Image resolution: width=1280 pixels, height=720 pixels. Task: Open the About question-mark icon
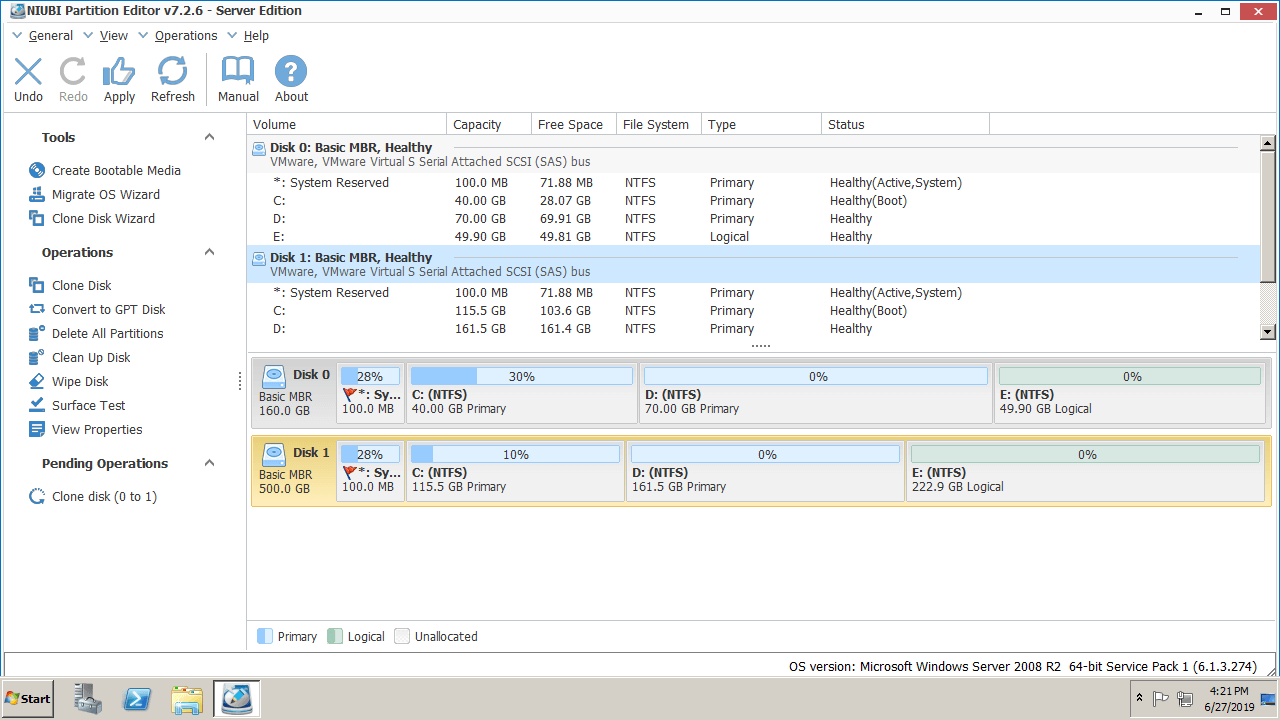click(291, 72)
